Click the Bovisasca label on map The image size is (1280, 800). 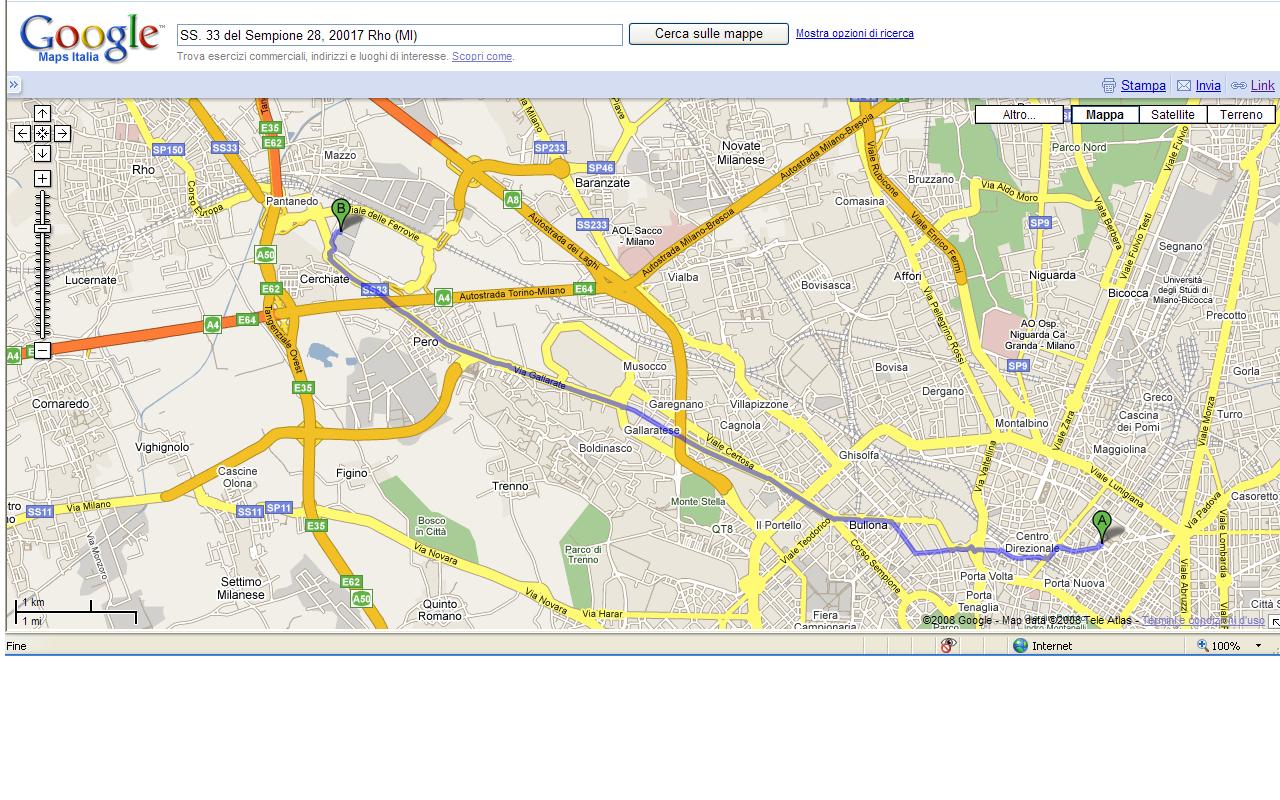click(826, 285)
